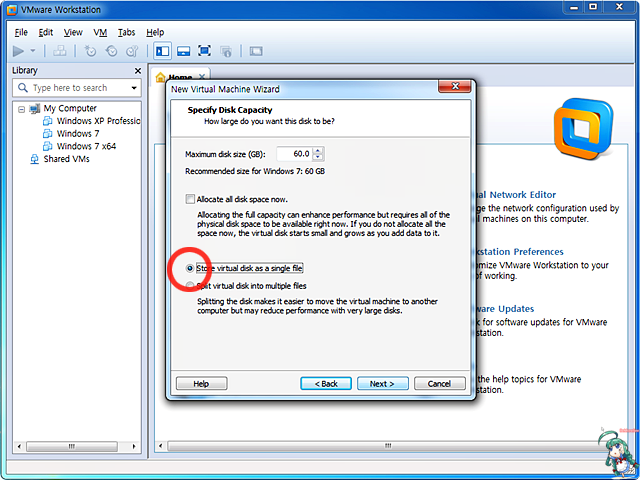Click the Next button in wizard
Screen dimensions: 640x480
382,384
